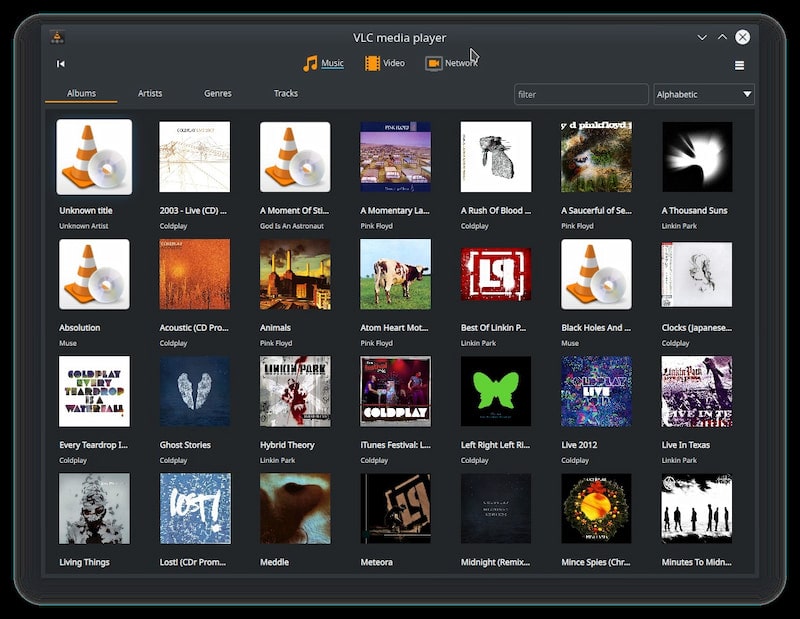
Task: Open the album Hybrid Theory by Linkin Park
Action: (295, 390)
